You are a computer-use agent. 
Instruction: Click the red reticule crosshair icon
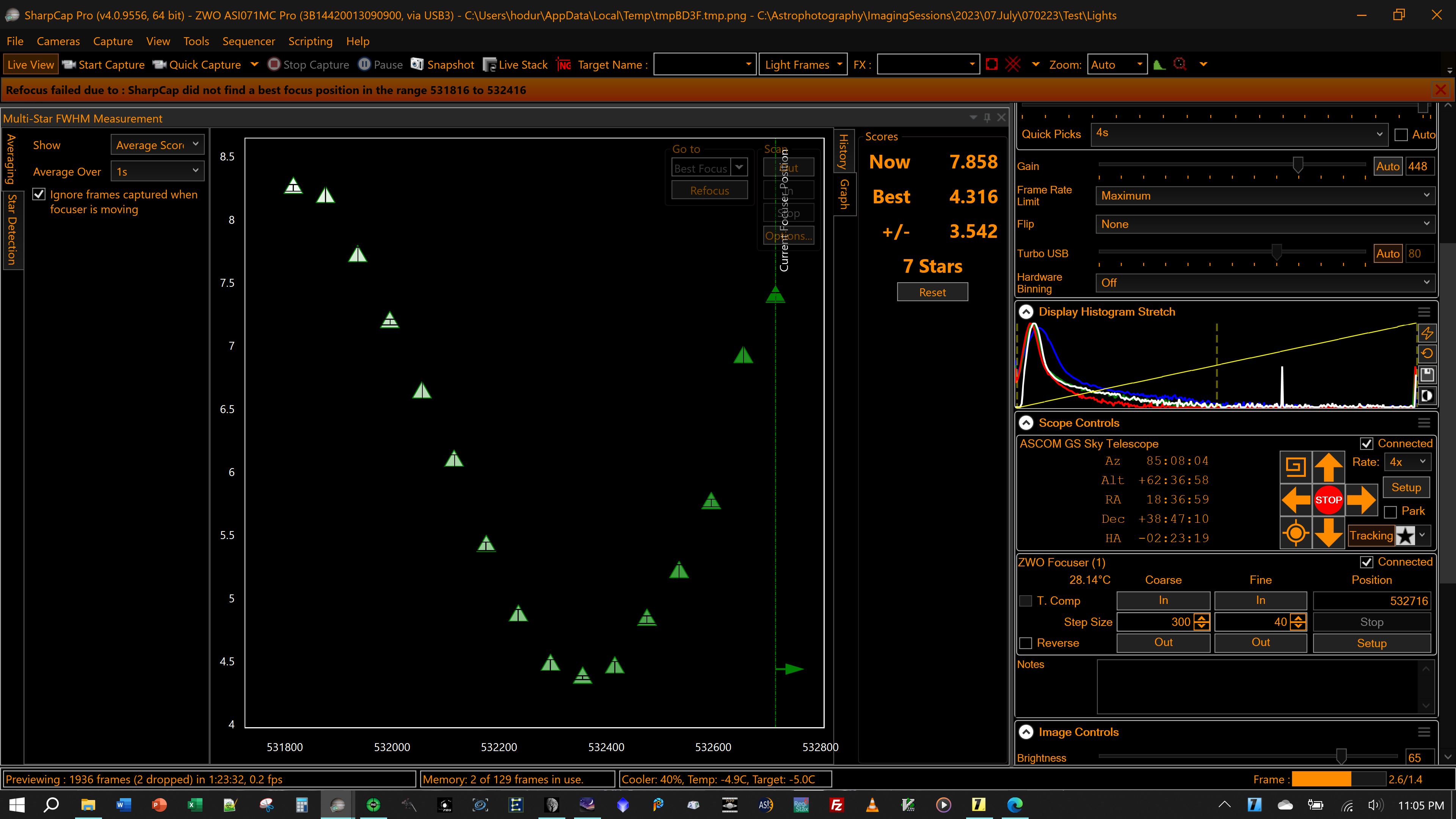click(1013, 64)
